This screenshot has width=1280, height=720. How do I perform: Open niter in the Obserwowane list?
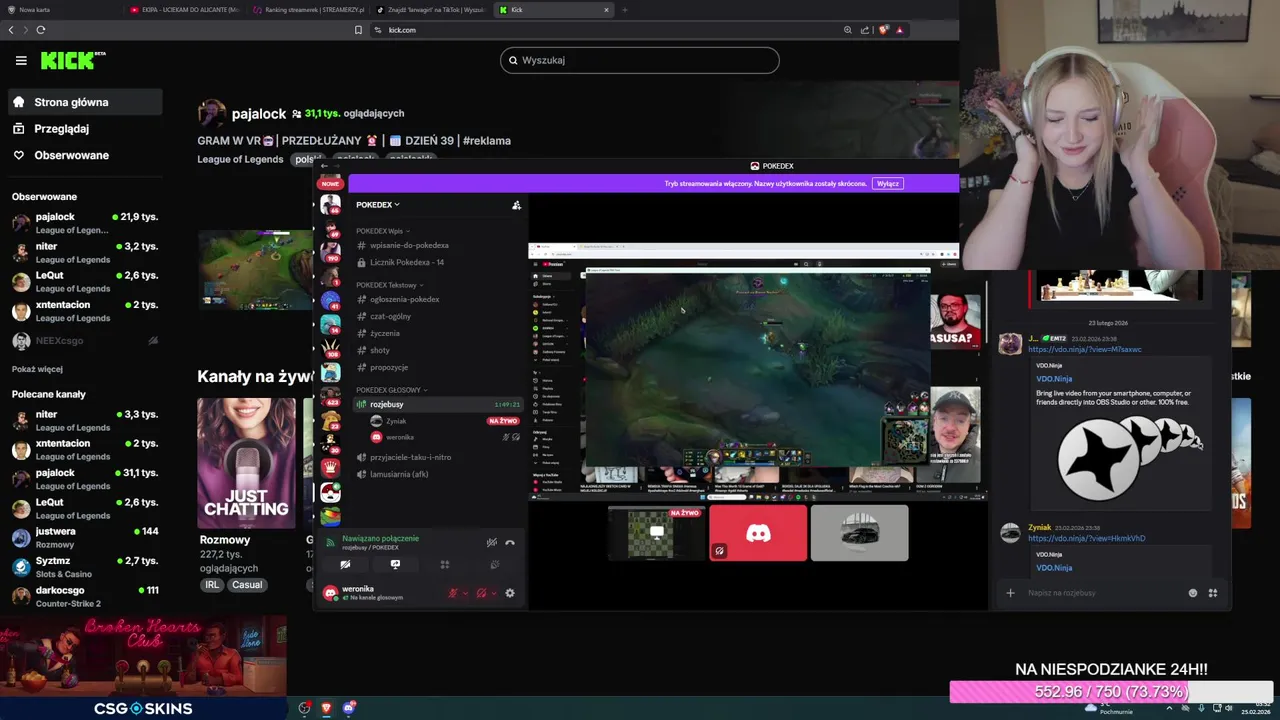pos(84,252)
